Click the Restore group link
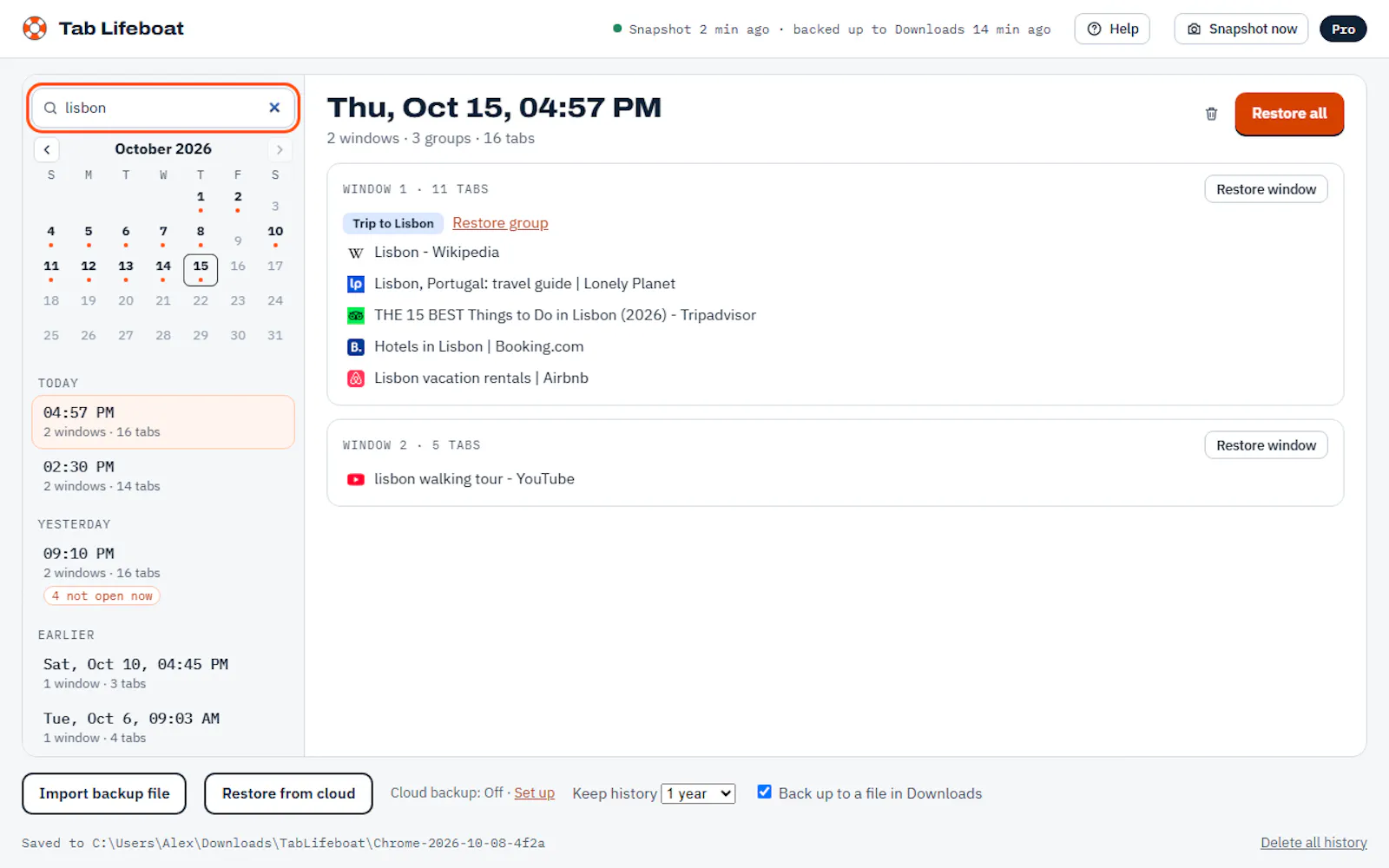This screenshot has width=1389, height=868. coord(500,223)
